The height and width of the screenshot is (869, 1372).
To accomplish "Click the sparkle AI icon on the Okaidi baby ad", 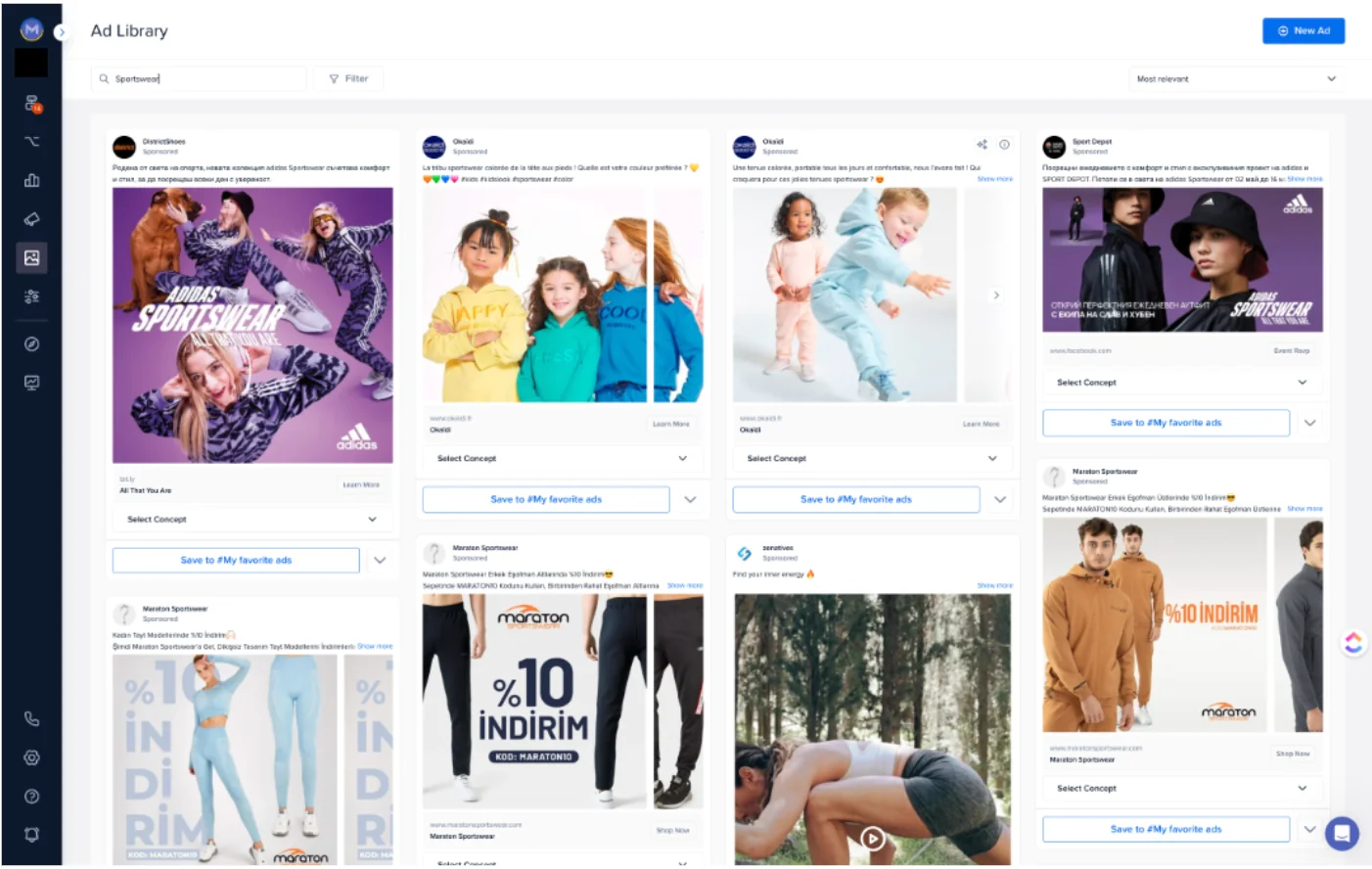I will tap(982, 144).
